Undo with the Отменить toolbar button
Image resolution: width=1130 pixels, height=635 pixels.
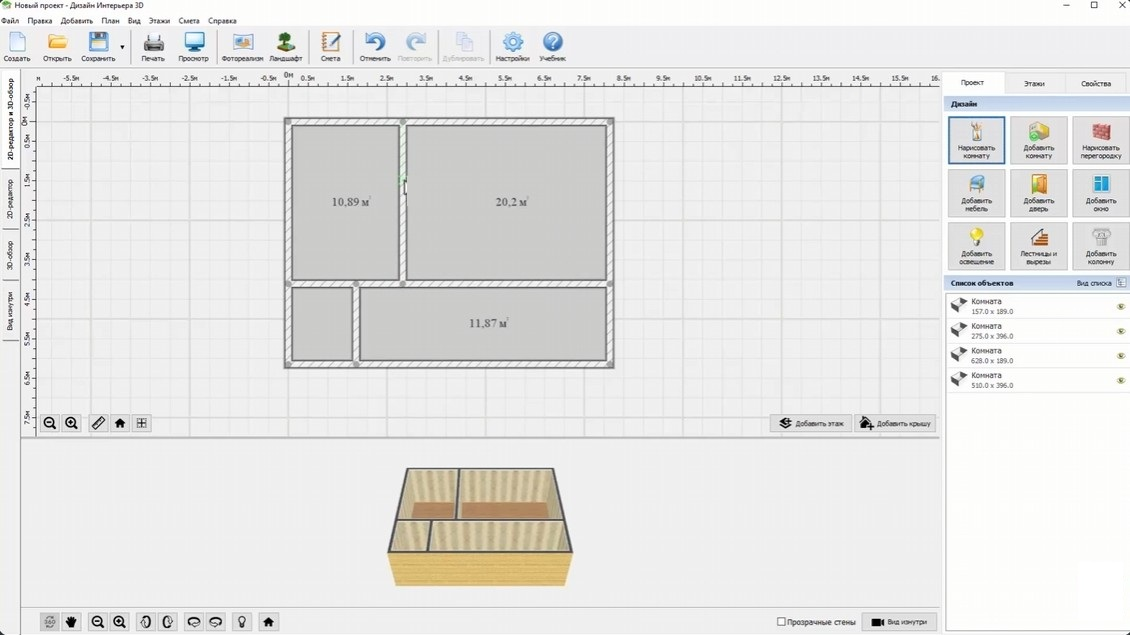tap(375, 47)
